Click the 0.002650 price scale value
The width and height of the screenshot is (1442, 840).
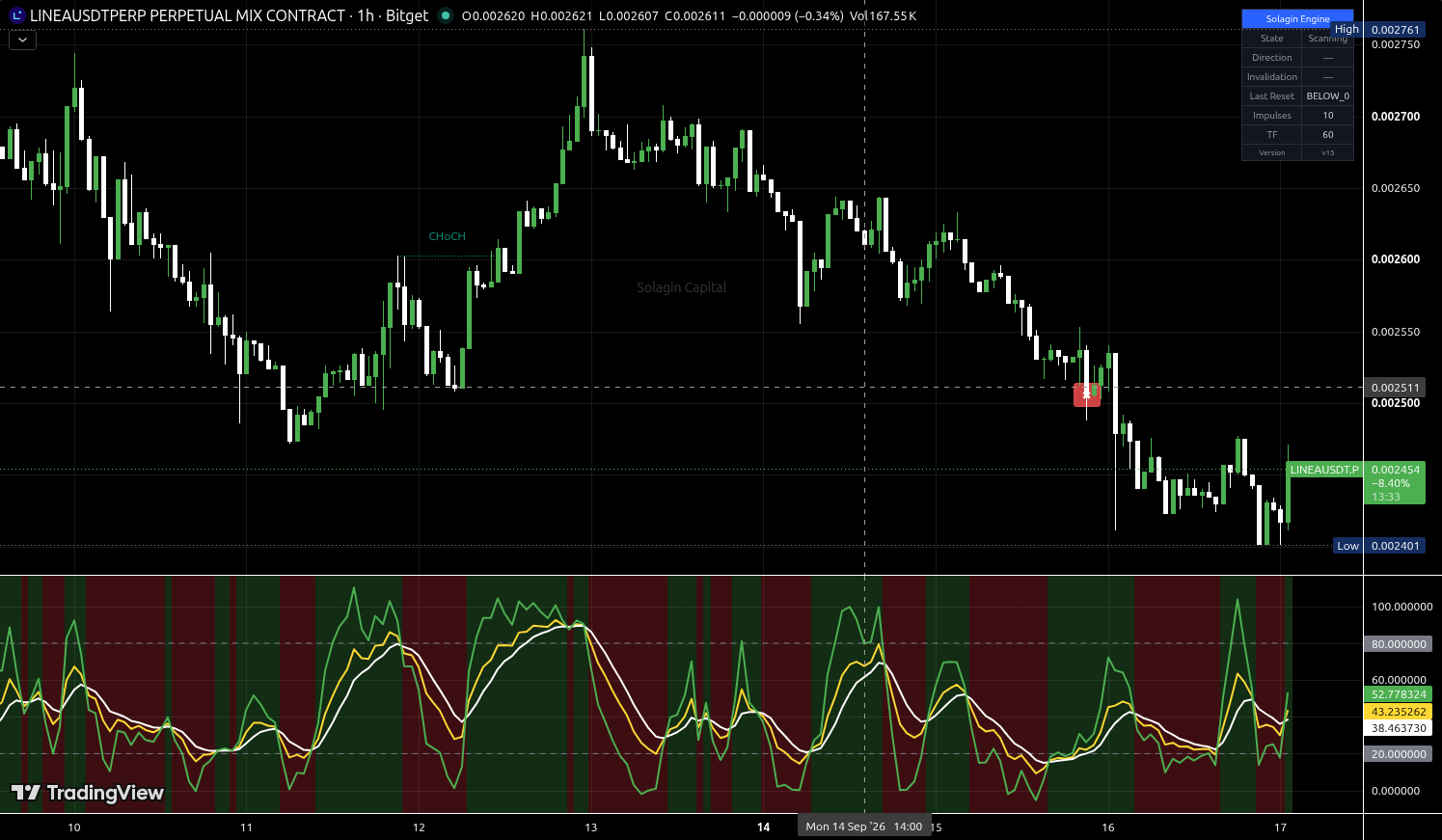(x=1396, y=188)
